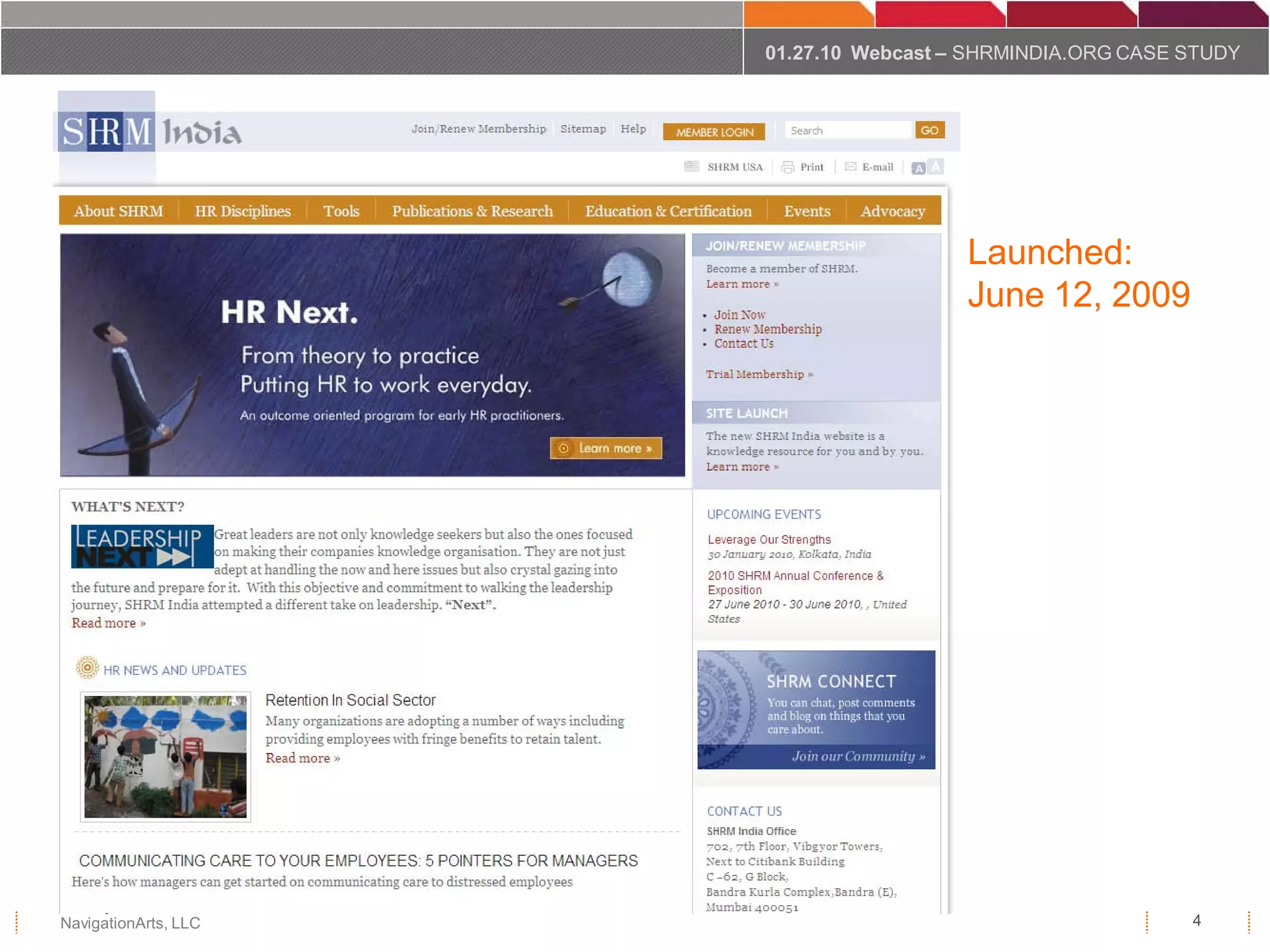Viewport: 1270px width, 952px height.
Task: Click Learn more on HR Next banner
Action: tap(606, 448)
